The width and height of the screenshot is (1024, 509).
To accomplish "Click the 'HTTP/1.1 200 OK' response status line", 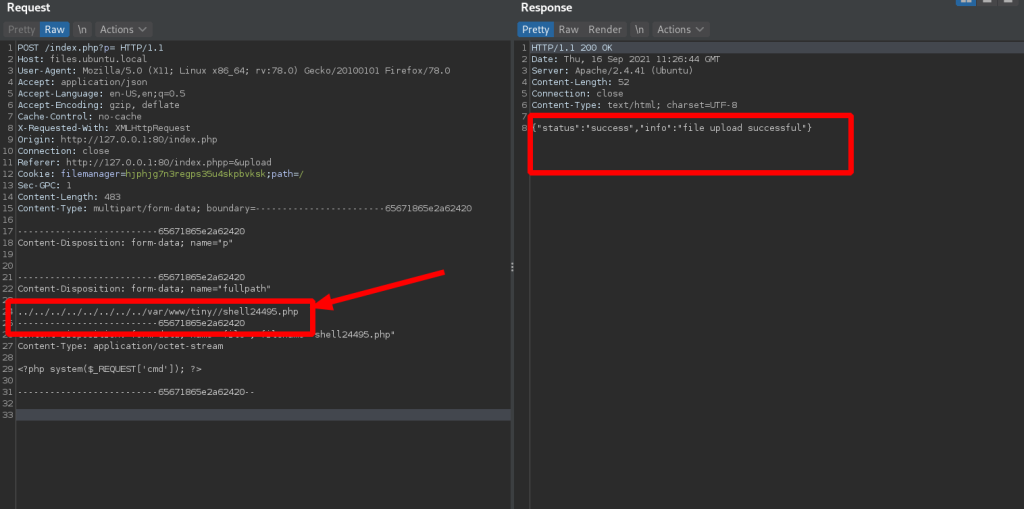I will pos(572,48).
